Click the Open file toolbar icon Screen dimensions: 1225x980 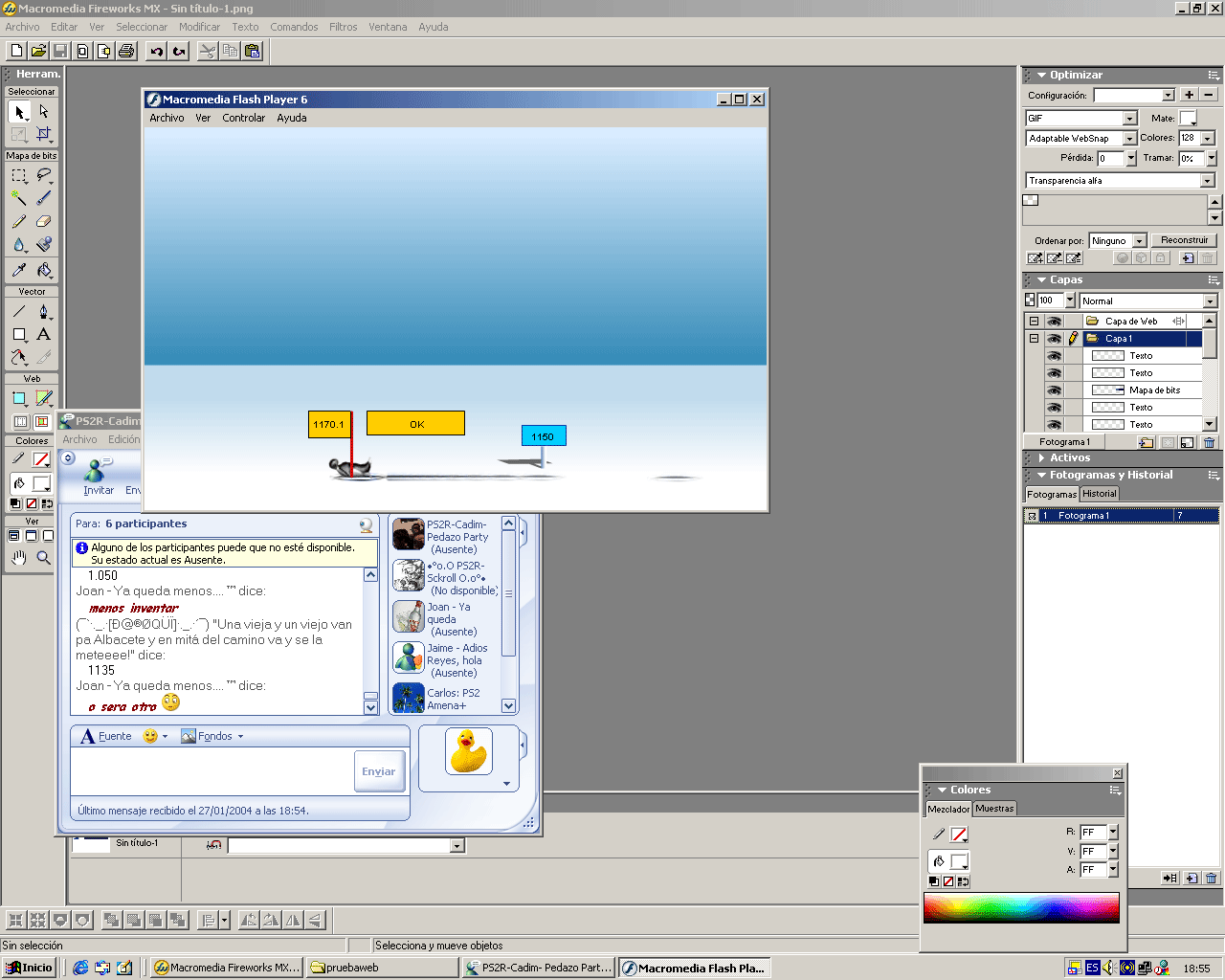pos(38,51)
